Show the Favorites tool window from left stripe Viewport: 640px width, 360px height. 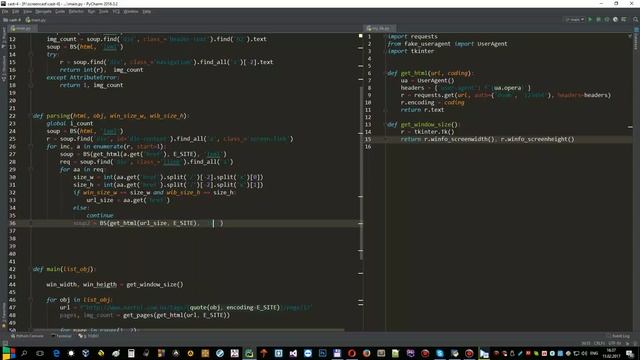(x=4, y=316)
